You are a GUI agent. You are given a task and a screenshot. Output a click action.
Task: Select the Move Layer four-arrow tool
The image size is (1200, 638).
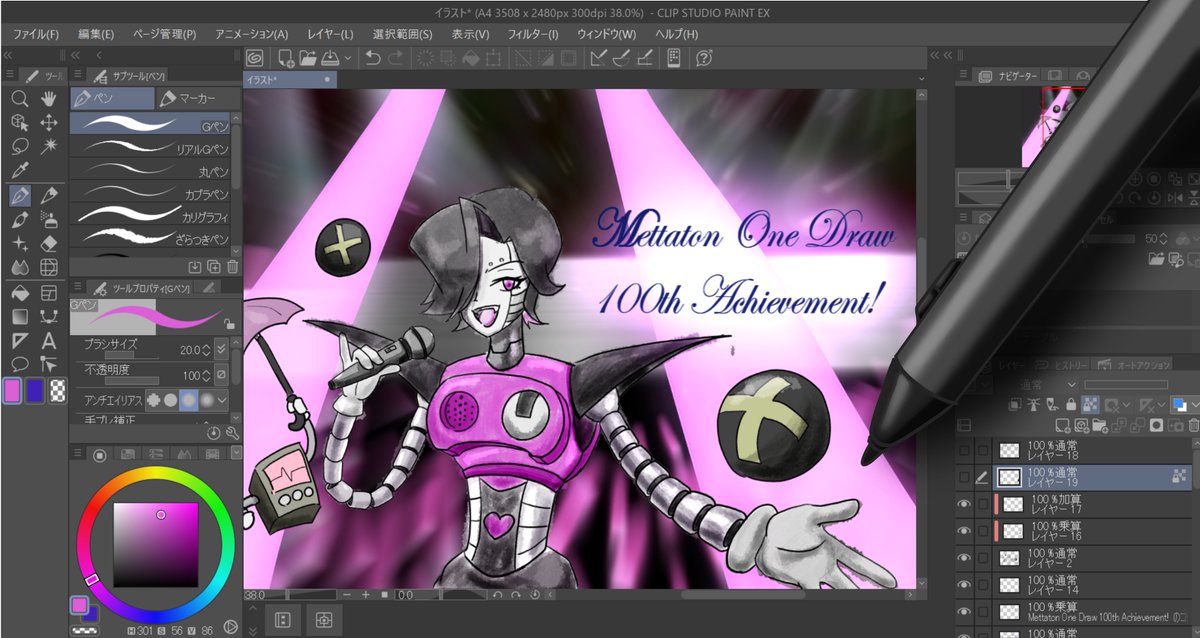pos(48,122)
